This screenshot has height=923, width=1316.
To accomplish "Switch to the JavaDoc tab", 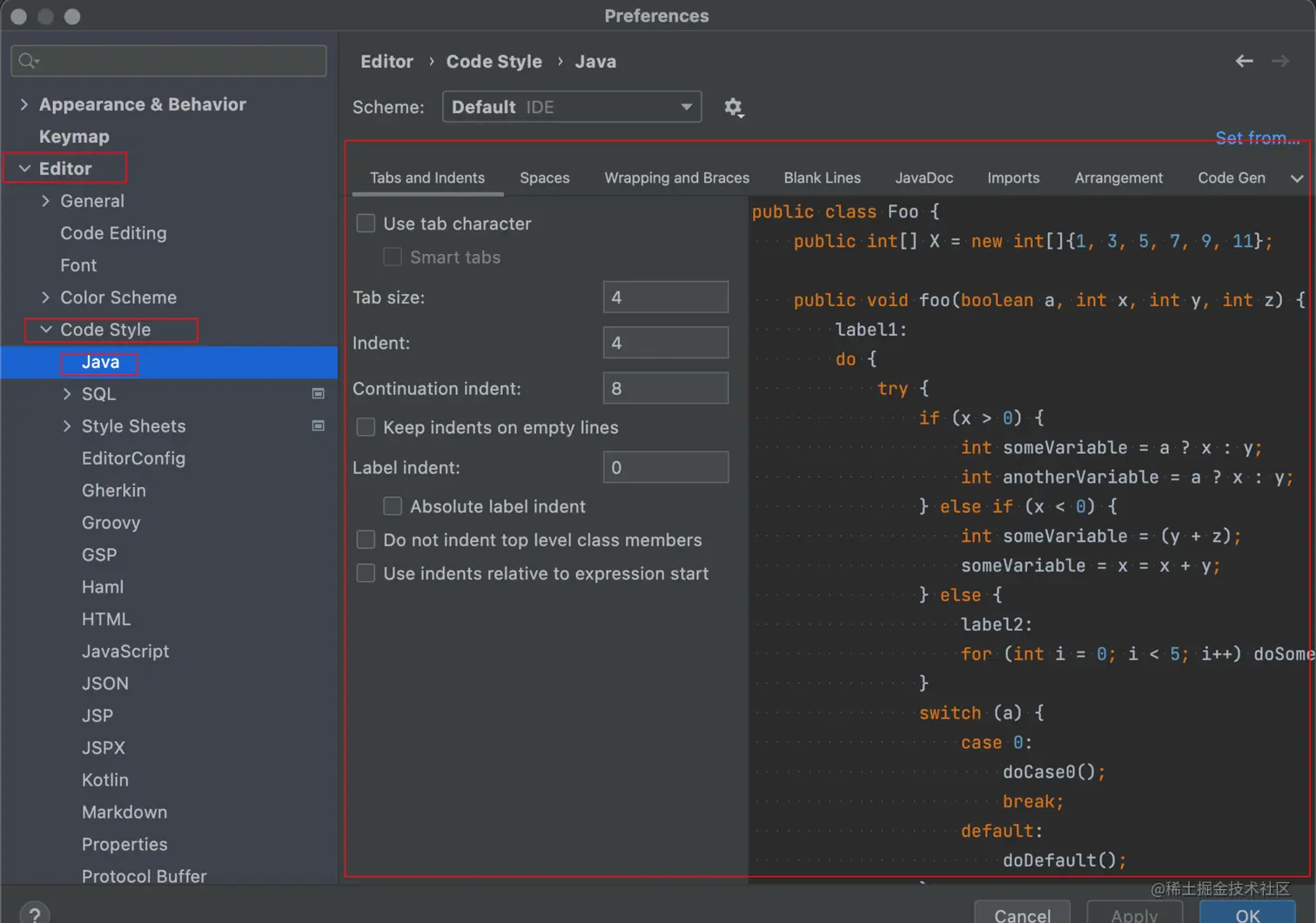I will [924, 177].
